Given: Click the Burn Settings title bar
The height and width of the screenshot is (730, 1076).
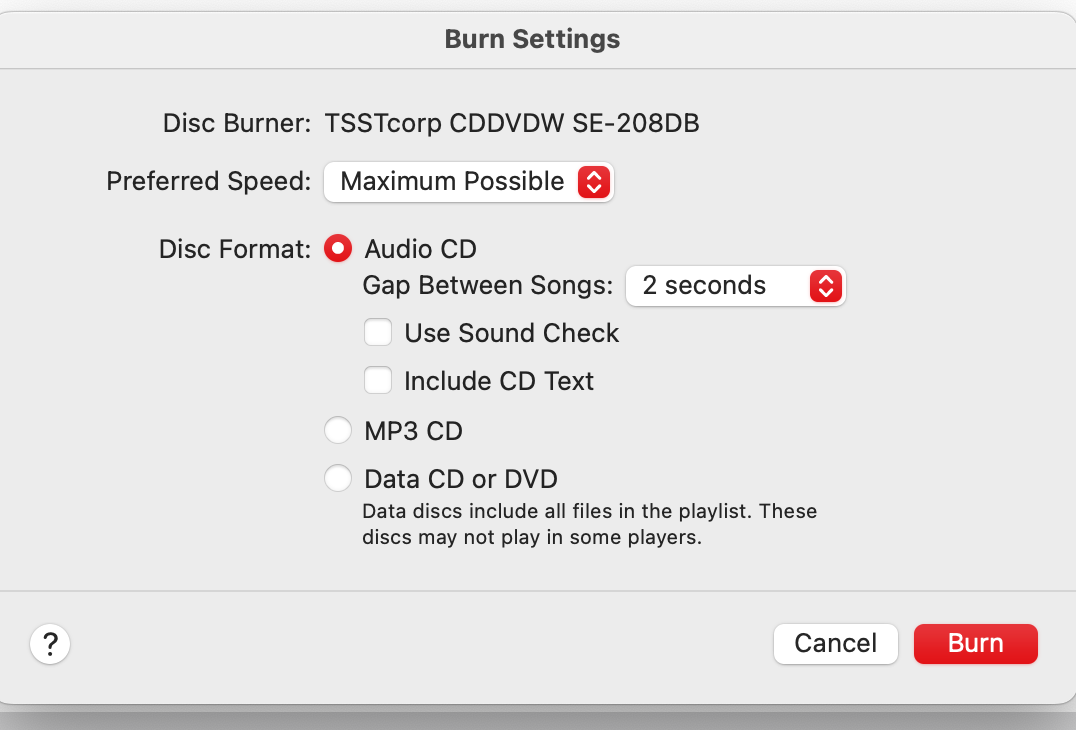Looking at the screenshot, I should [x=533, y=39].
